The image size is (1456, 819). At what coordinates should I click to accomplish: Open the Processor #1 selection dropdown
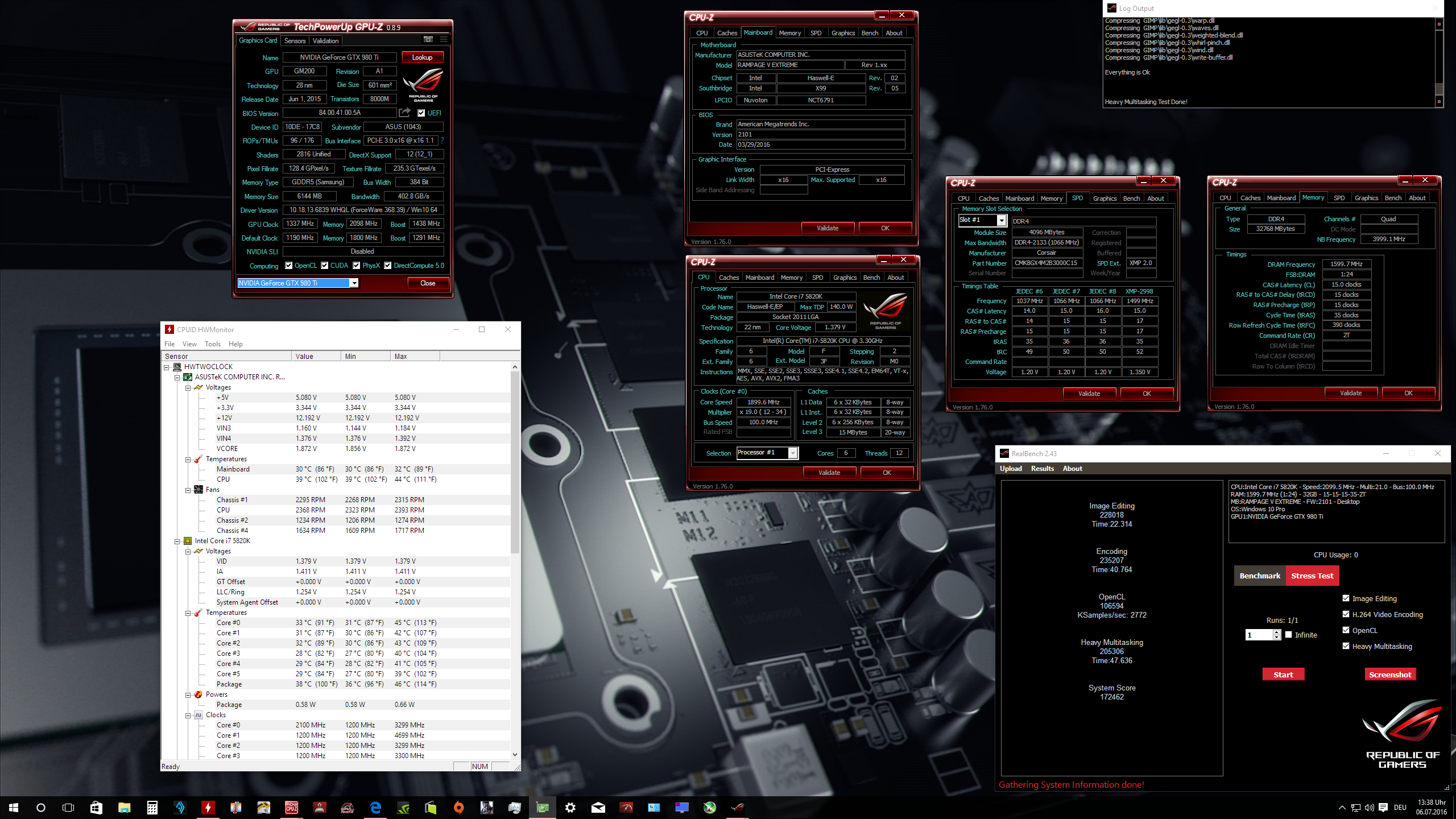coord(793,453)
